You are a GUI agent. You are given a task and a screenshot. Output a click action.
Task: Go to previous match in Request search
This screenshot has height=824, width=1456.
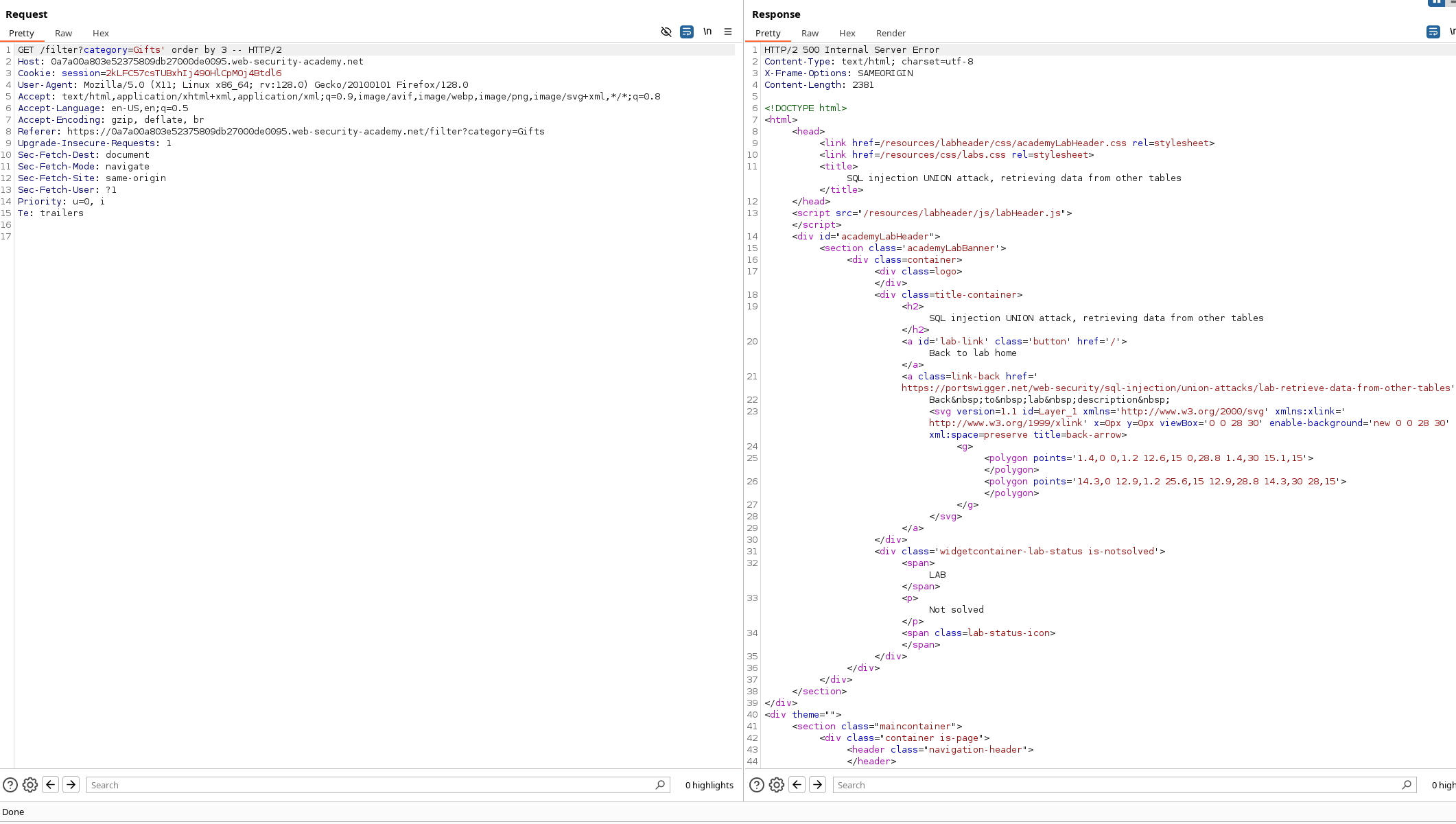(x=51, y=785)
